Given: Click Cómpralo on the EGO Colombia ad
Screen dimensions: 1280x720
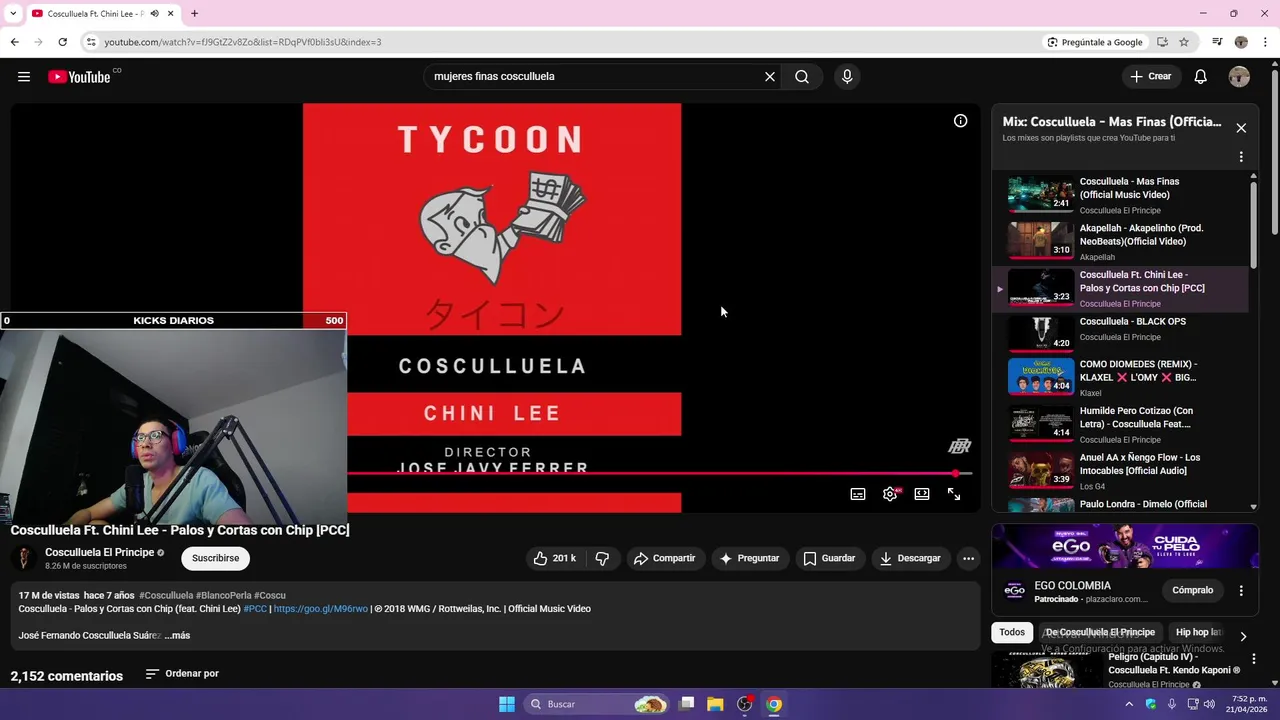Looking at the screenshot, I should [1192, 590].
